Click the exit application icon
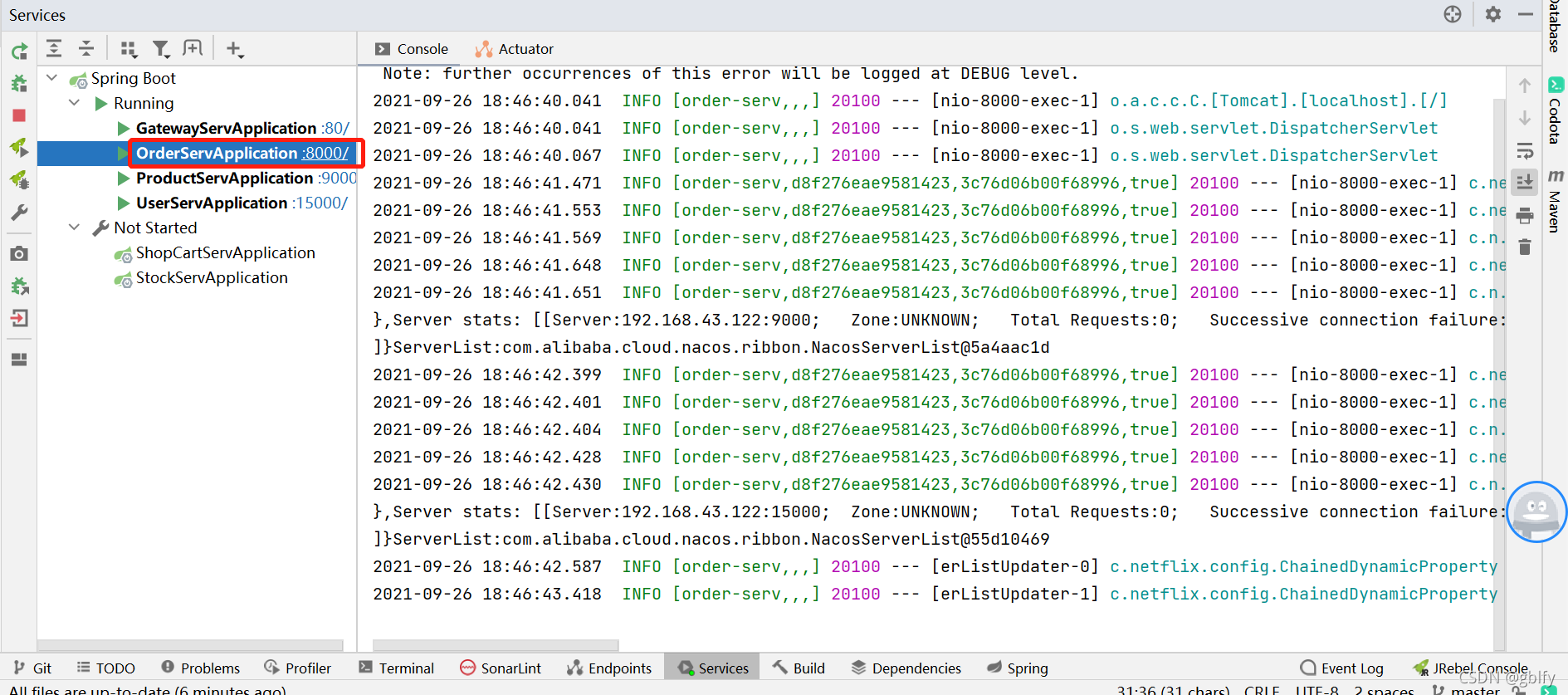 pos(19,318)
